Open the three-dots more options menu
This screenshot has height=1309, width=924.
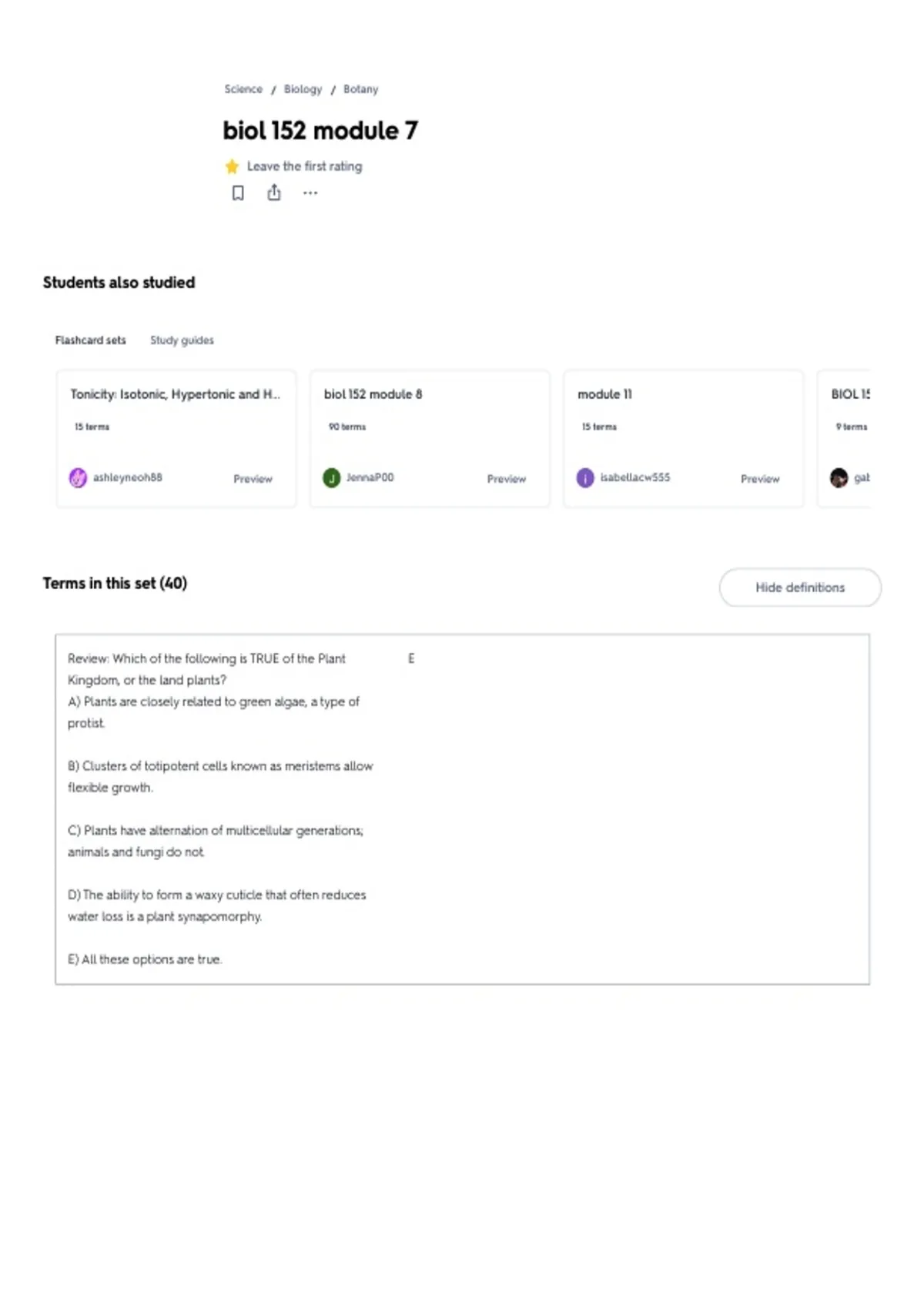pyautogui.click(x=310, y=192)
